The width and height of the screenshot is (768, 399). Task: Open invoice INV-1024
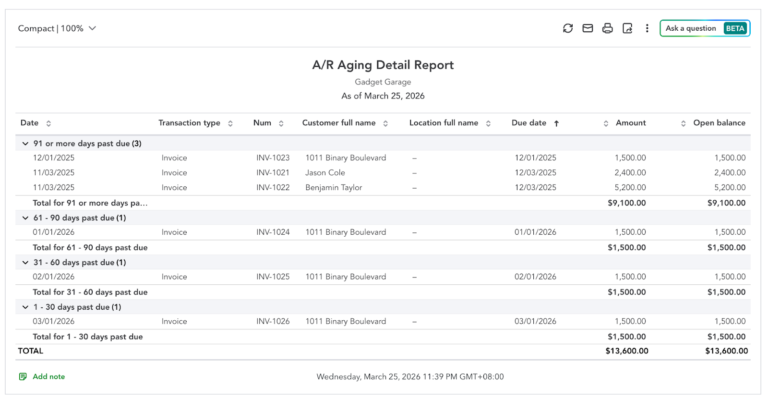tap(273, 232)
